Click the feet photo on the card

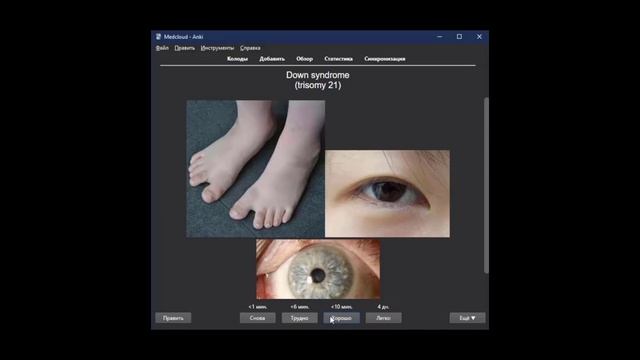256,169
